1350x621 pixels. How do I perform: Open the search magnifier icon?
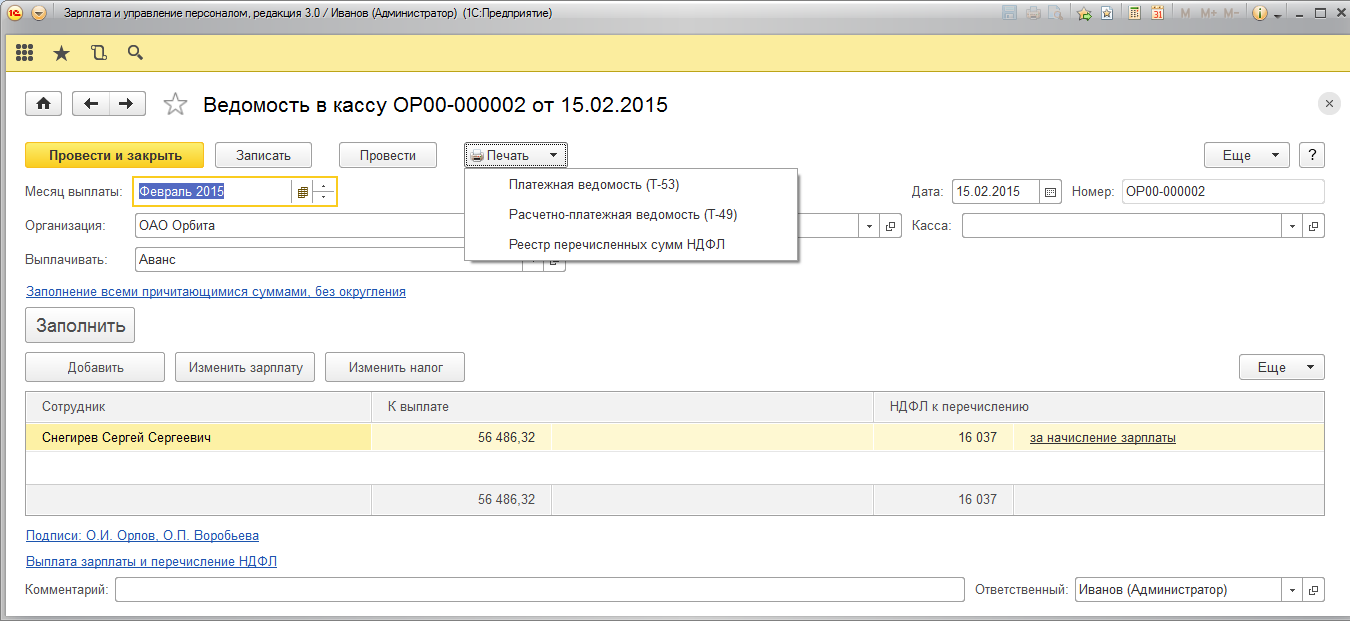pyautogui.click(x=135, y=53)
